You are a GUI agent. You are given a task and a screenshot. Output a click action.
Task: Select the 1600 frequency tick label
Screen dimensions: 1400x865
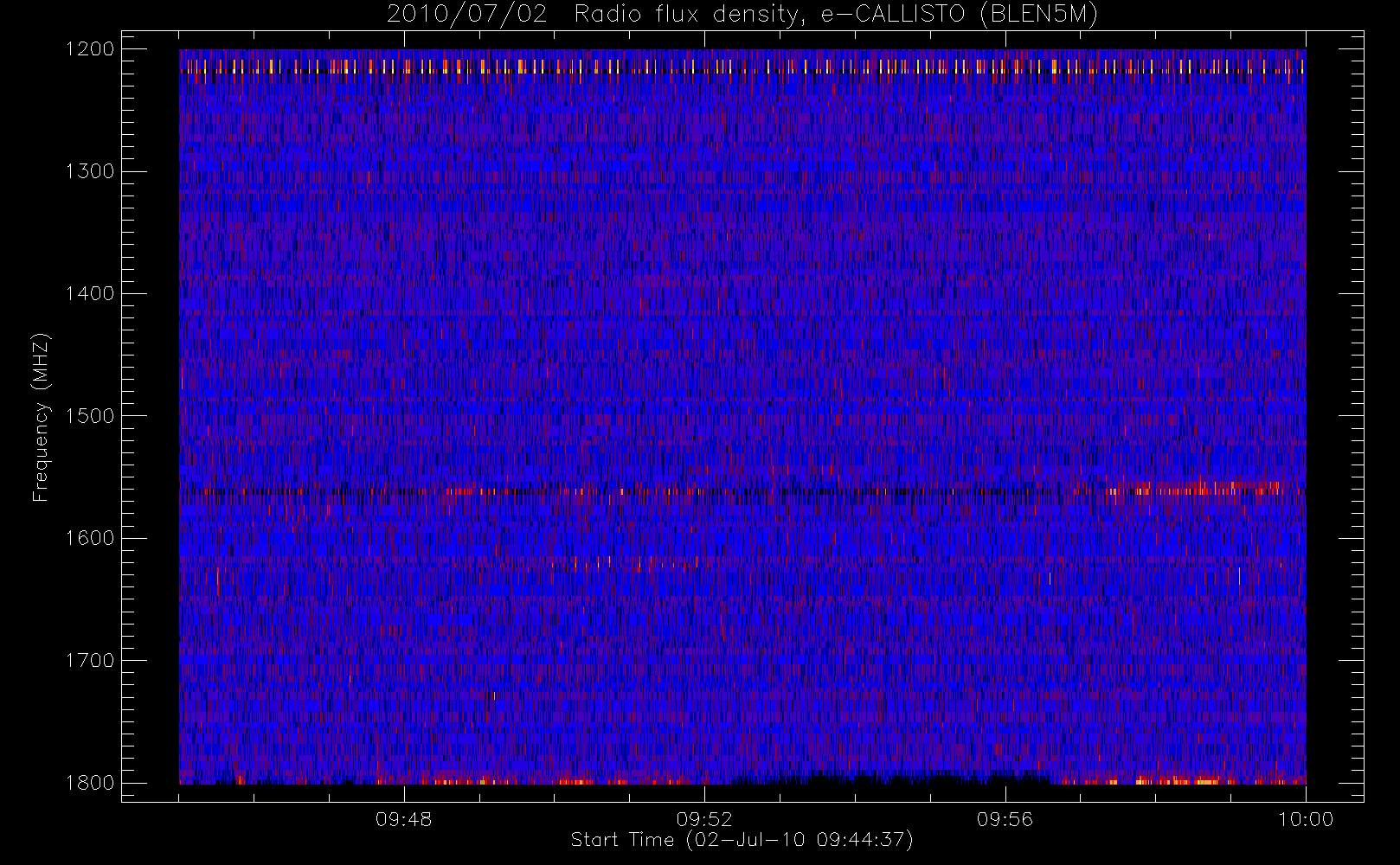click(x=90, y=538)
